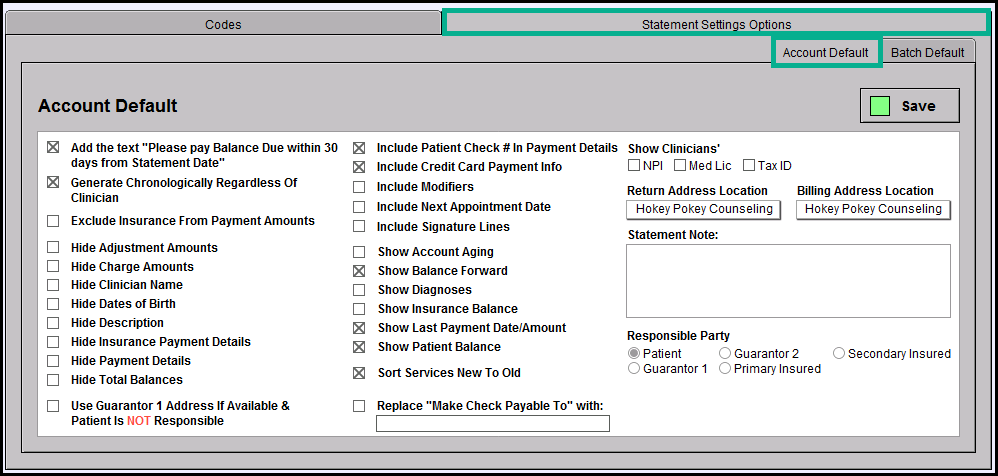Click the Save button
This screenshot has height=476, width=998.
tap(909, 106)
